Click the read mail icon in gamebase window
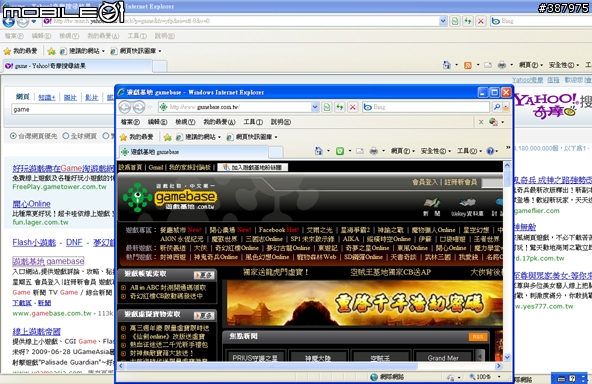The width and height of the screenshot is (592, 384). tap(360, 151)
